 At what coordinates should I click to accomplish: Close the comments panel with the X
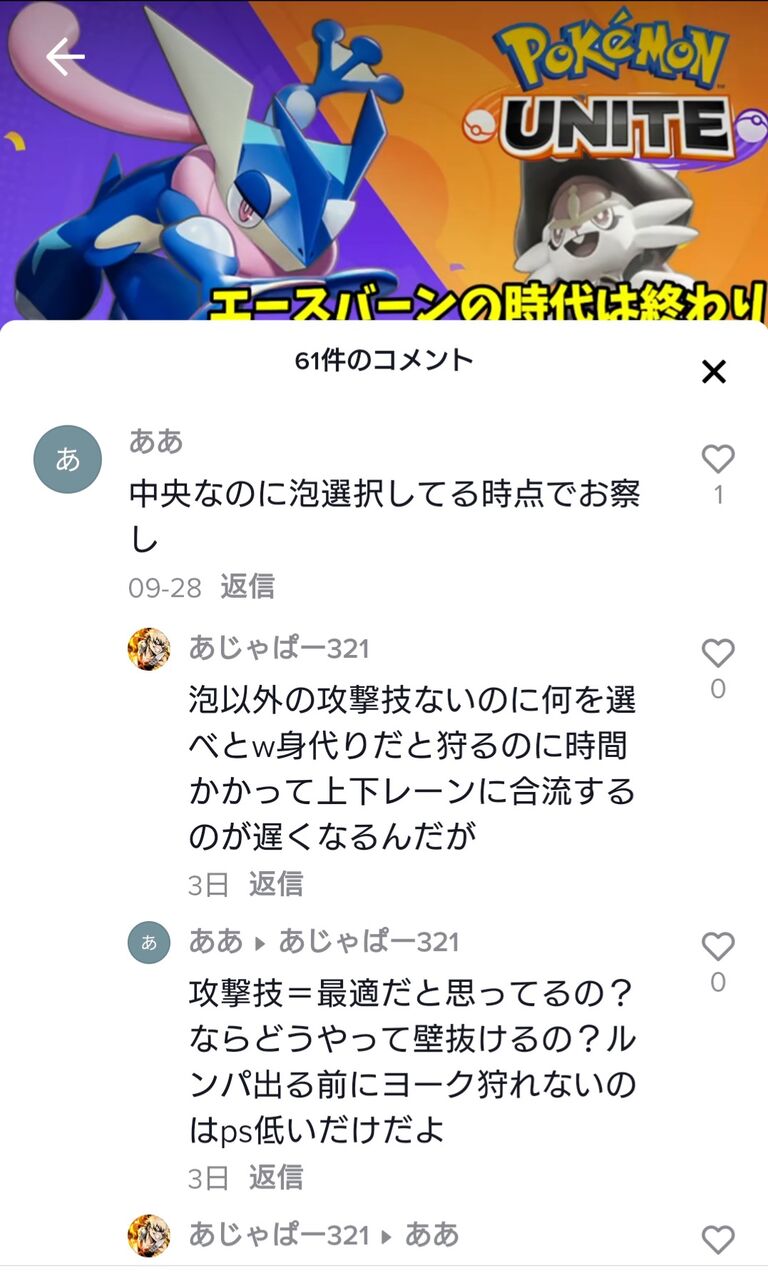(713, 372)
